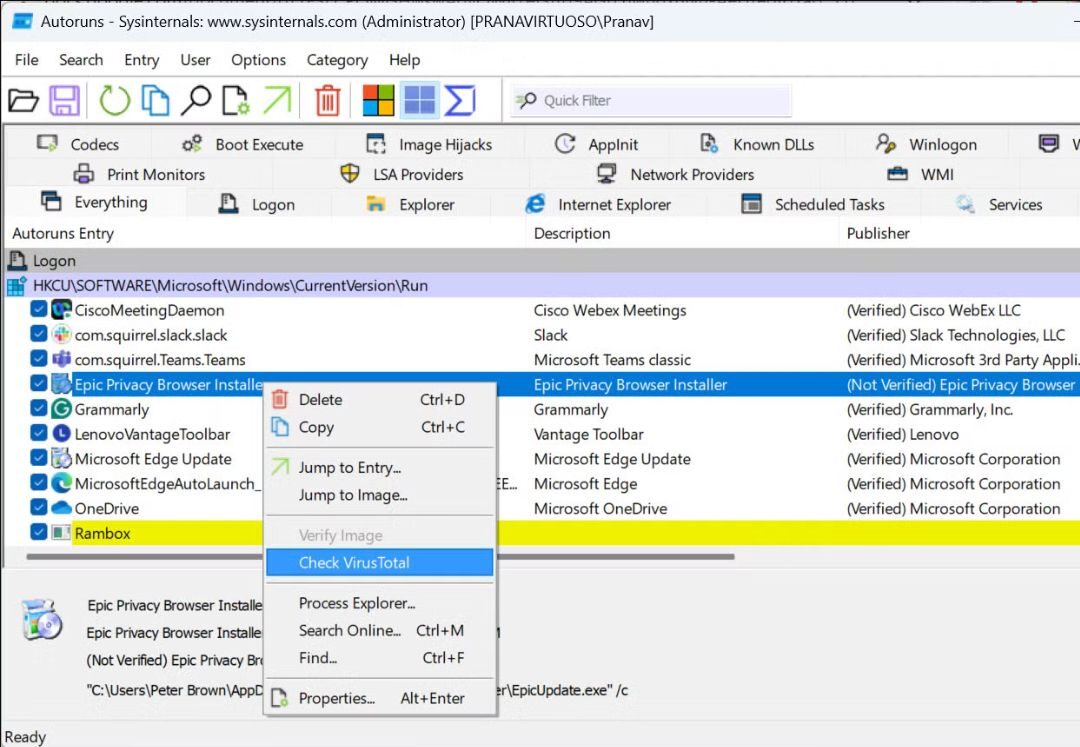Click the Find magnifier toolbar icon
The width and height of the screenshot is (1080, 747).
pyautogui.click(x=196, y=100)
